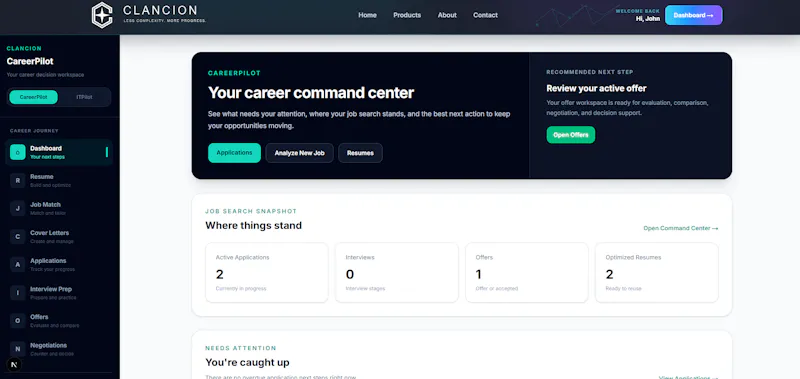The width and height of the screenshot is (800, 379).
Task: Click the Job Match J icon
Action: pos(17,208)
